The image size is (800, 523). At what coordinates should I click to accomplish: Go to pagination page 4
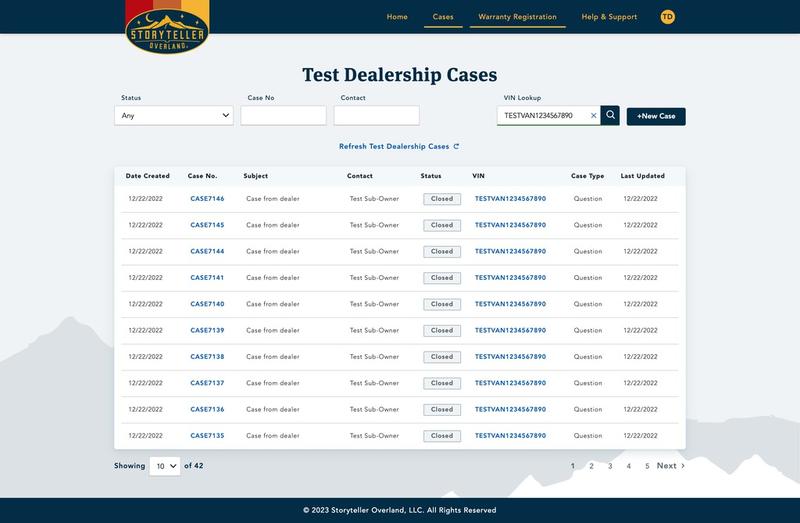click(629, 466)
